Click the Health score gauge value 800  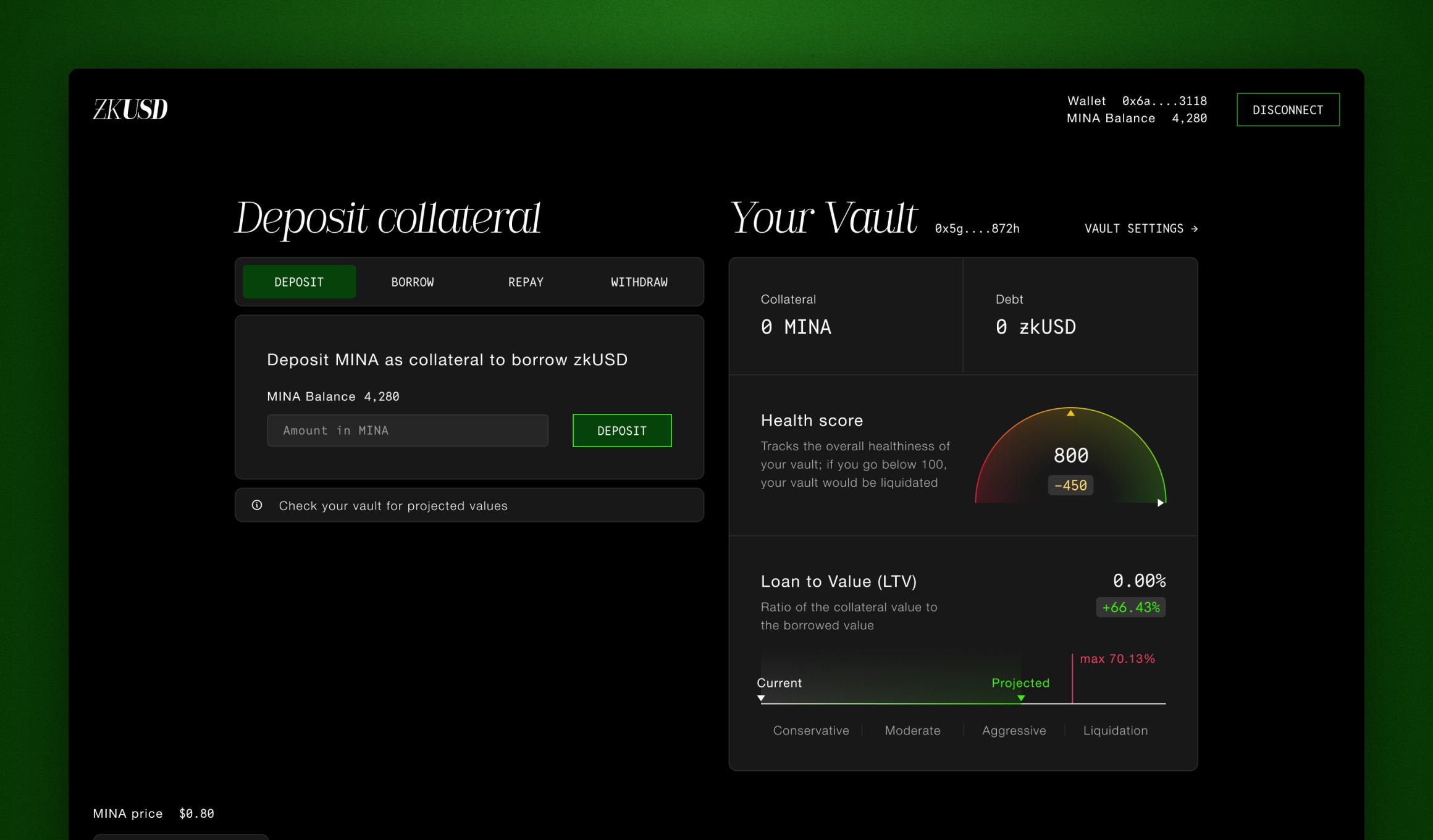[x=1071, y=456]
